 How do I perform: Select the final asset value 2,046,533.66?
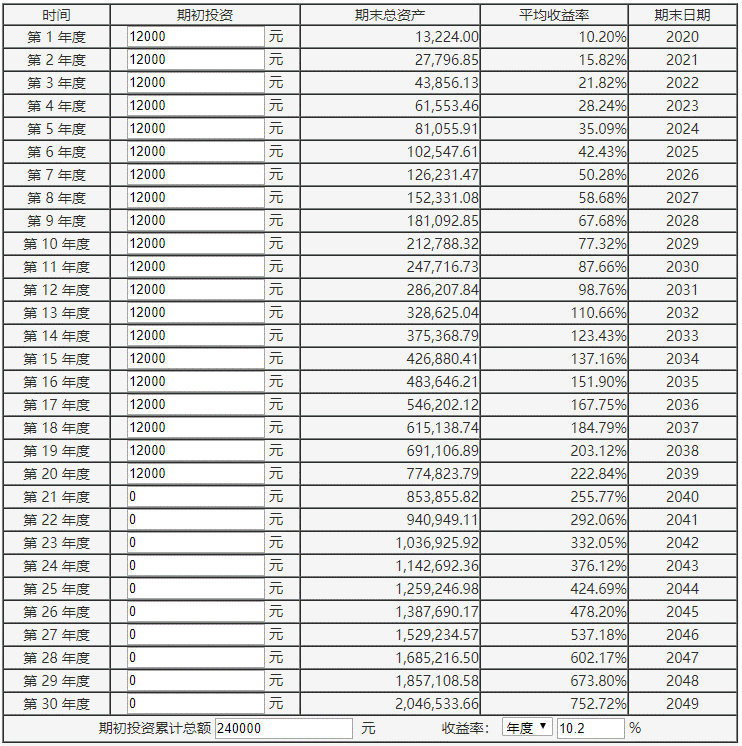pyautogui.click(x=437, y=704)
